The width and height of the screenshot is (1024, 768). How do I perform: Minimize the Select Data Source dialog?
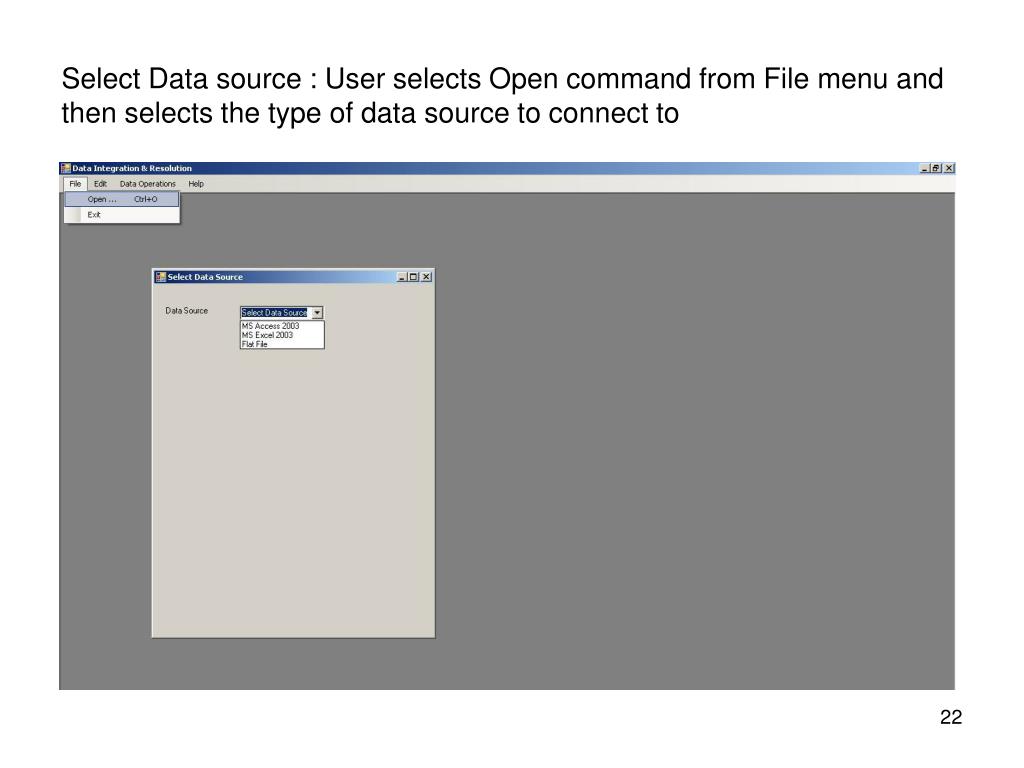point(402,277)
